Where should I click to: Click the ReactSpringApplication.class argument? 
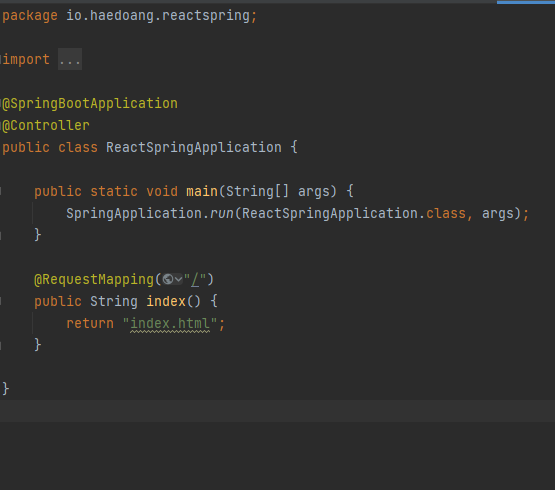pyautogui.click(x=354, y=213)
